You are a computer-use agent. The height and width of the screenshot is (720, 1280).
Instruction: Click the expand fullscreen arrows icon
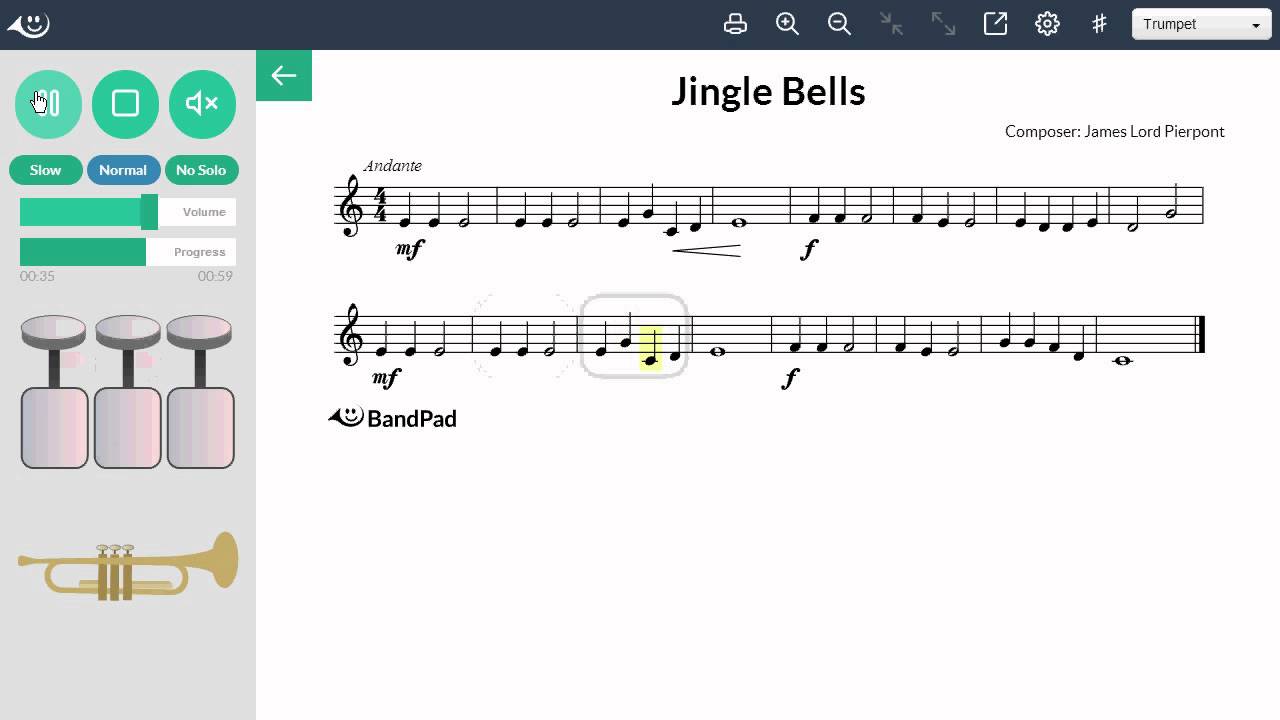943,24
